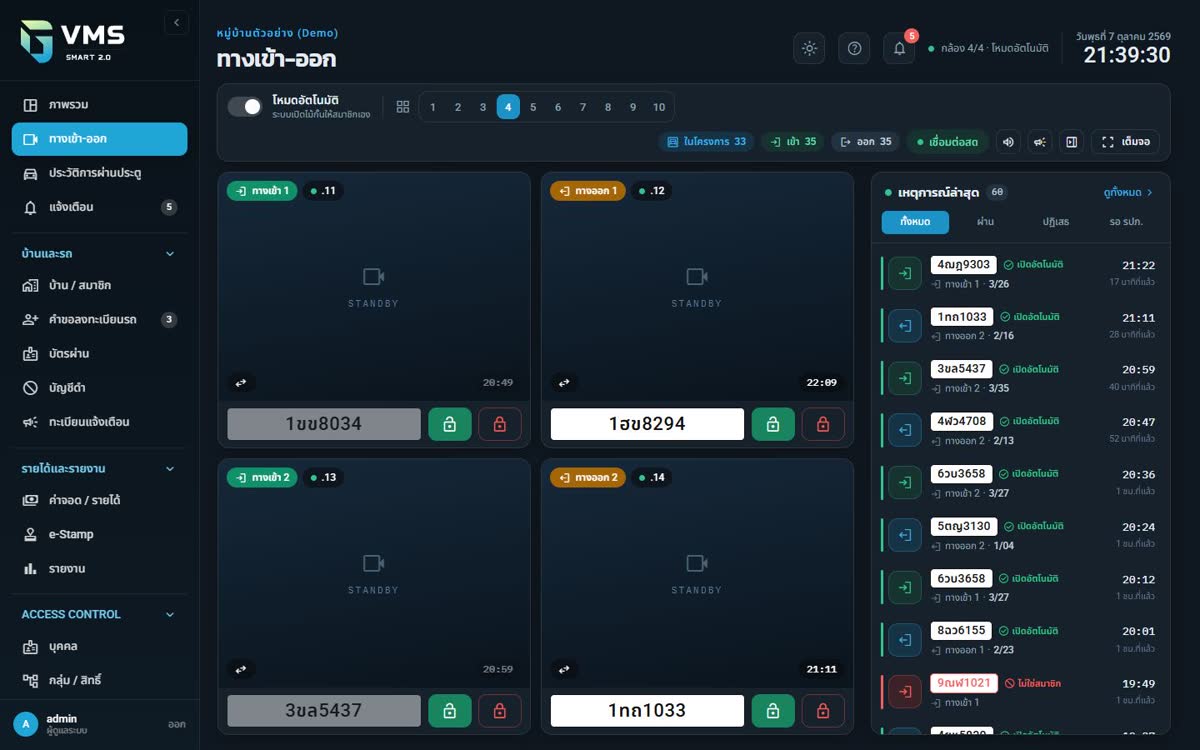
Task: Collapse the sidebar with the chevron button
Action: pos(176,22)
